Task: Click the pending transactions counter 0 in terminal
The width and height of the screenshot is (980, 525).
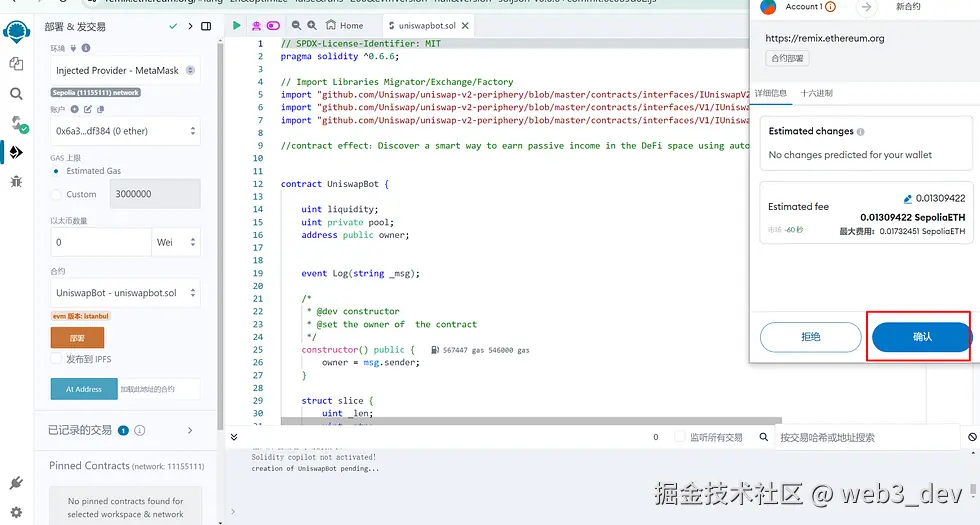Action: click(x=656, y=437)
